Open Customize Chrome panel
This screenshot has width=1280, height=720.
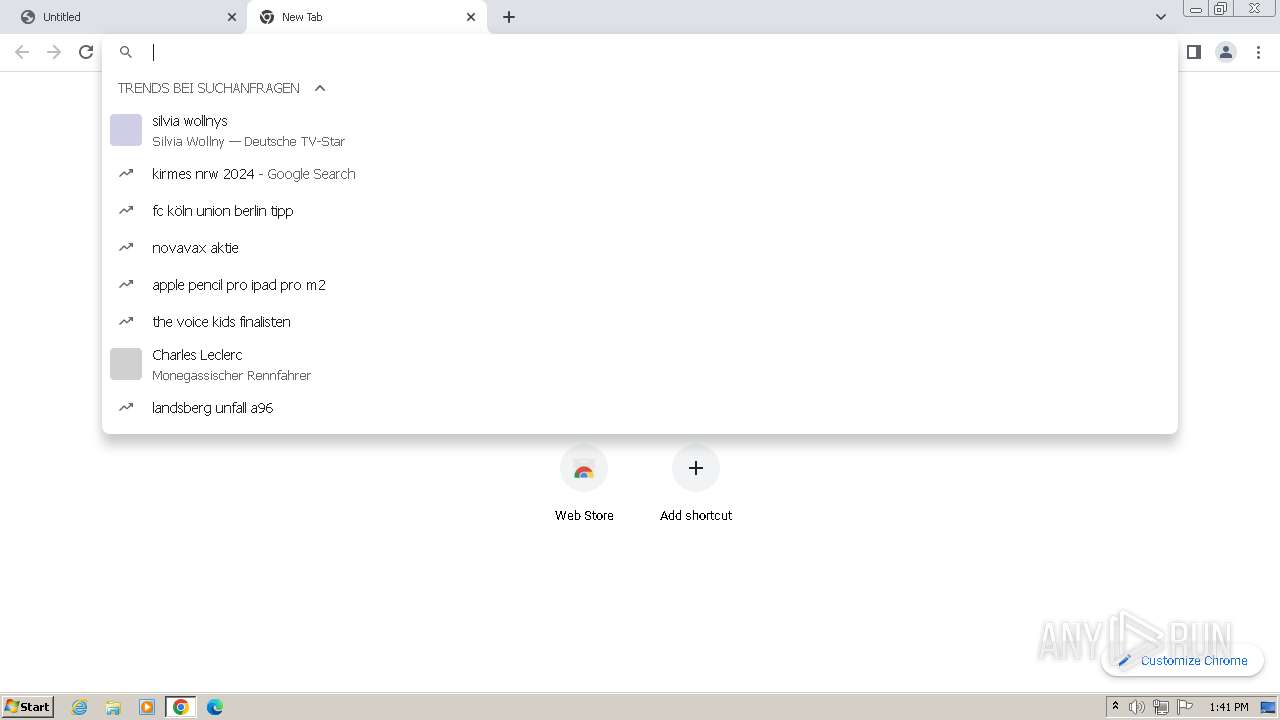(x=1183, y=660)
